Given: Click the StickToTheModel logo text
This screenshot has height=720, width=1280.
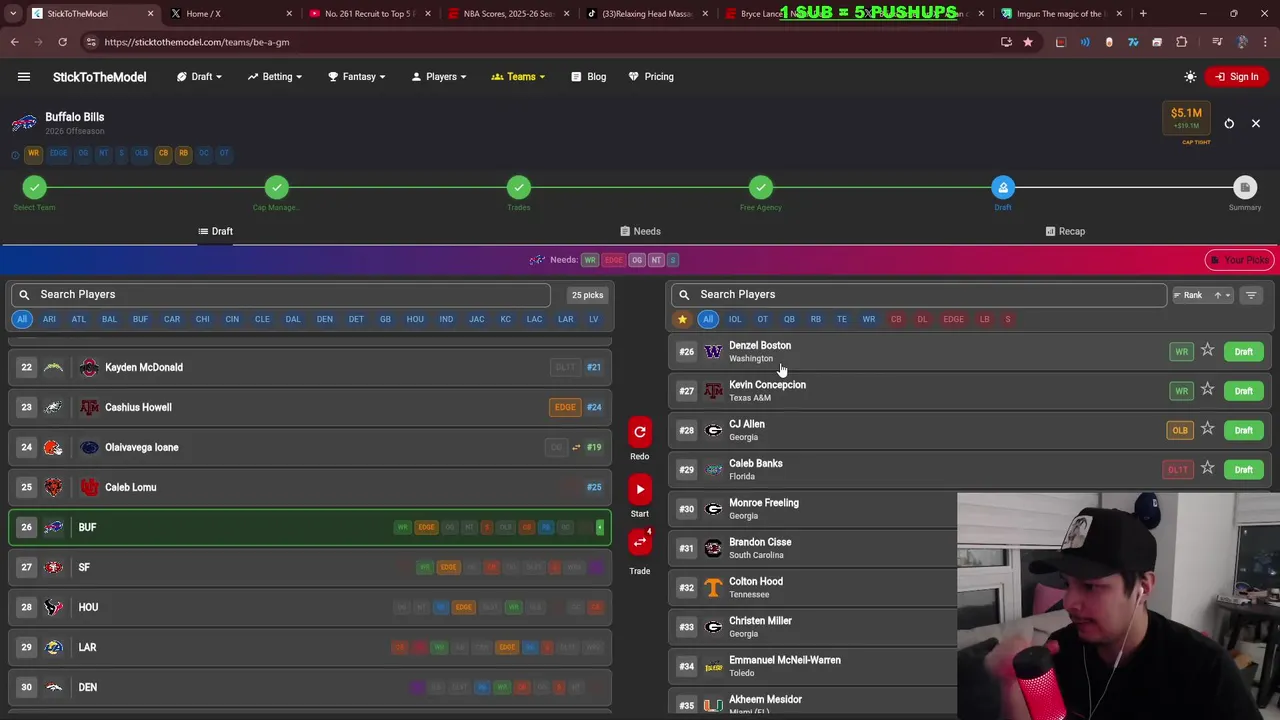Looking at the screenshot, I should pyautogui.click(x=99, y=77).
